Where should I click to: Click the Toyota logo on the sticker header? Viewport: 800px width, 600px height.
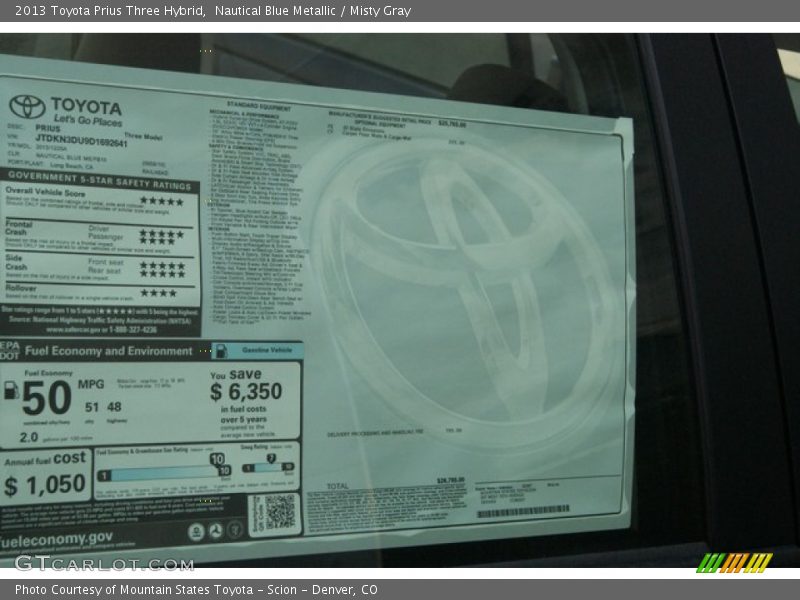[27, 106]
